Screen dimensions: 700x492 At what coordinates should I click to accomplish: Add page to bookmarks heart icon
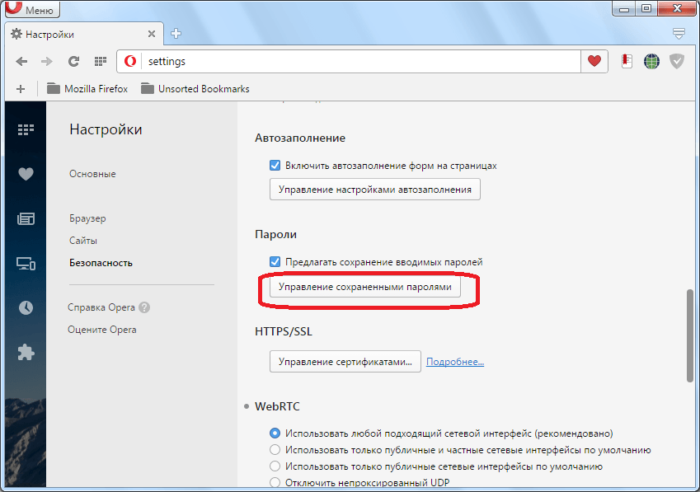pos(594,61)
